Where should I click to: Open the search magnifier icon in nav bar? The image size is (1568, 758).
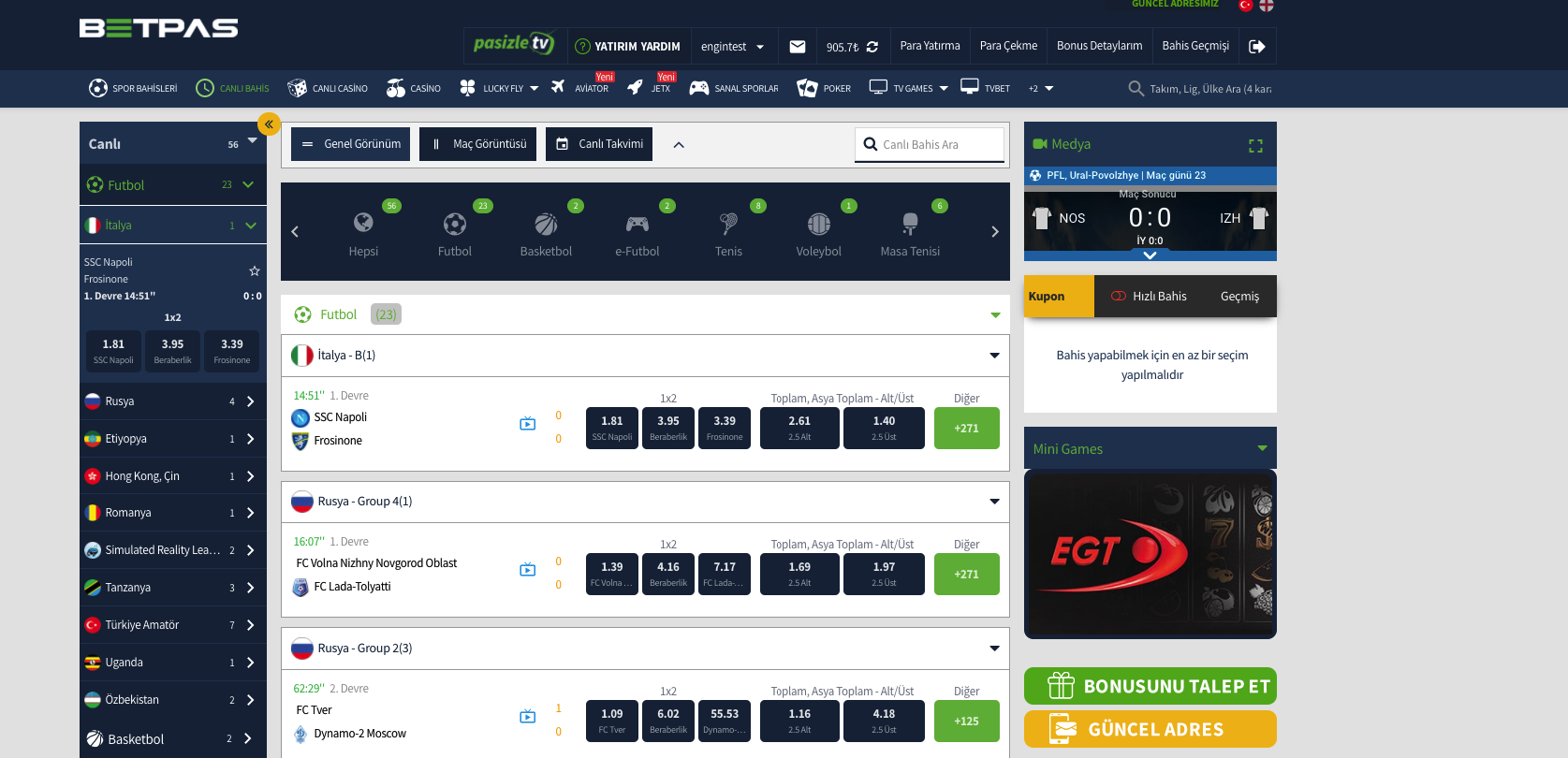tap(1136, 89)
